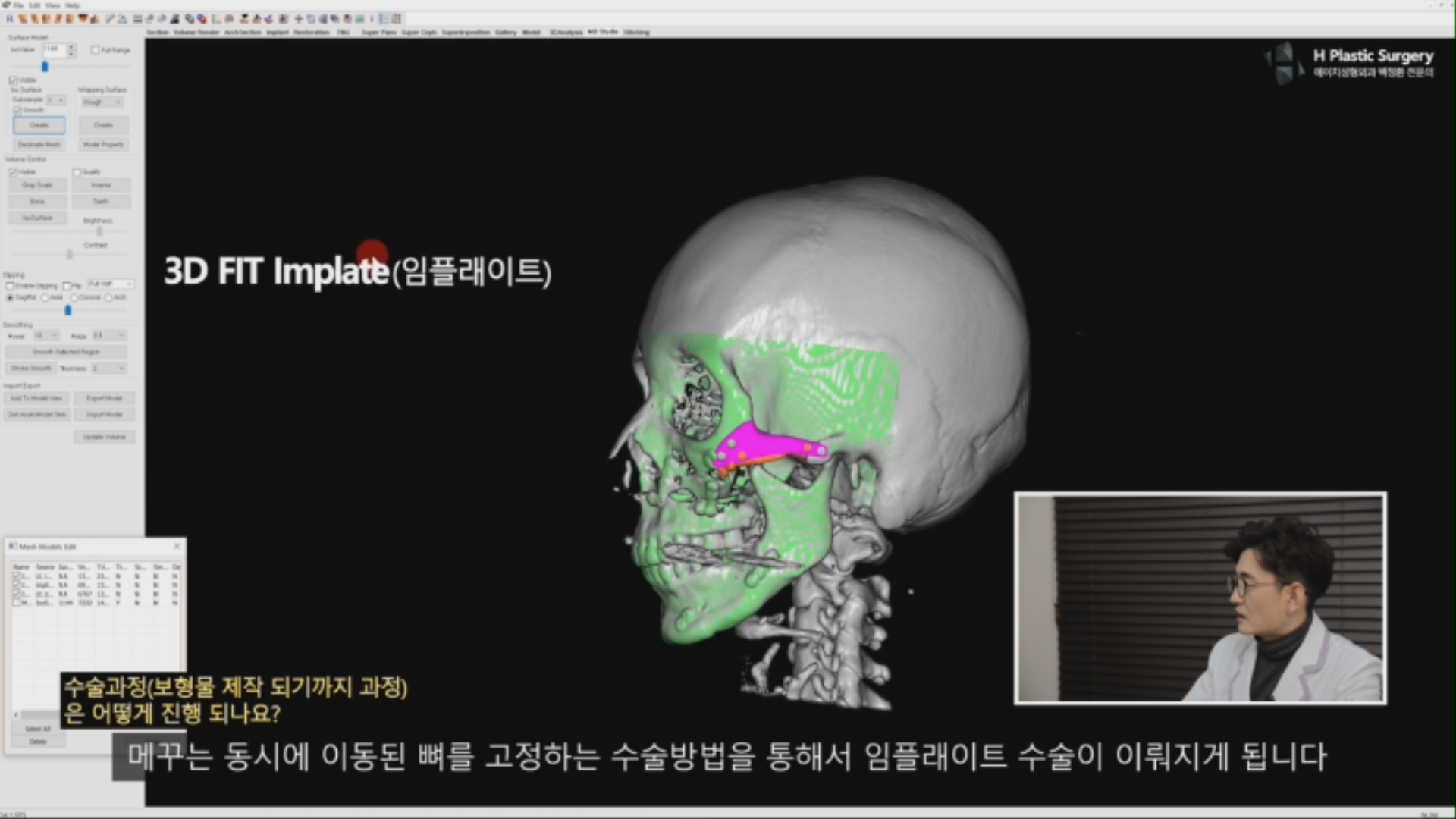
Task: Click the last grid layout toolbar icon
Action: 396,19
